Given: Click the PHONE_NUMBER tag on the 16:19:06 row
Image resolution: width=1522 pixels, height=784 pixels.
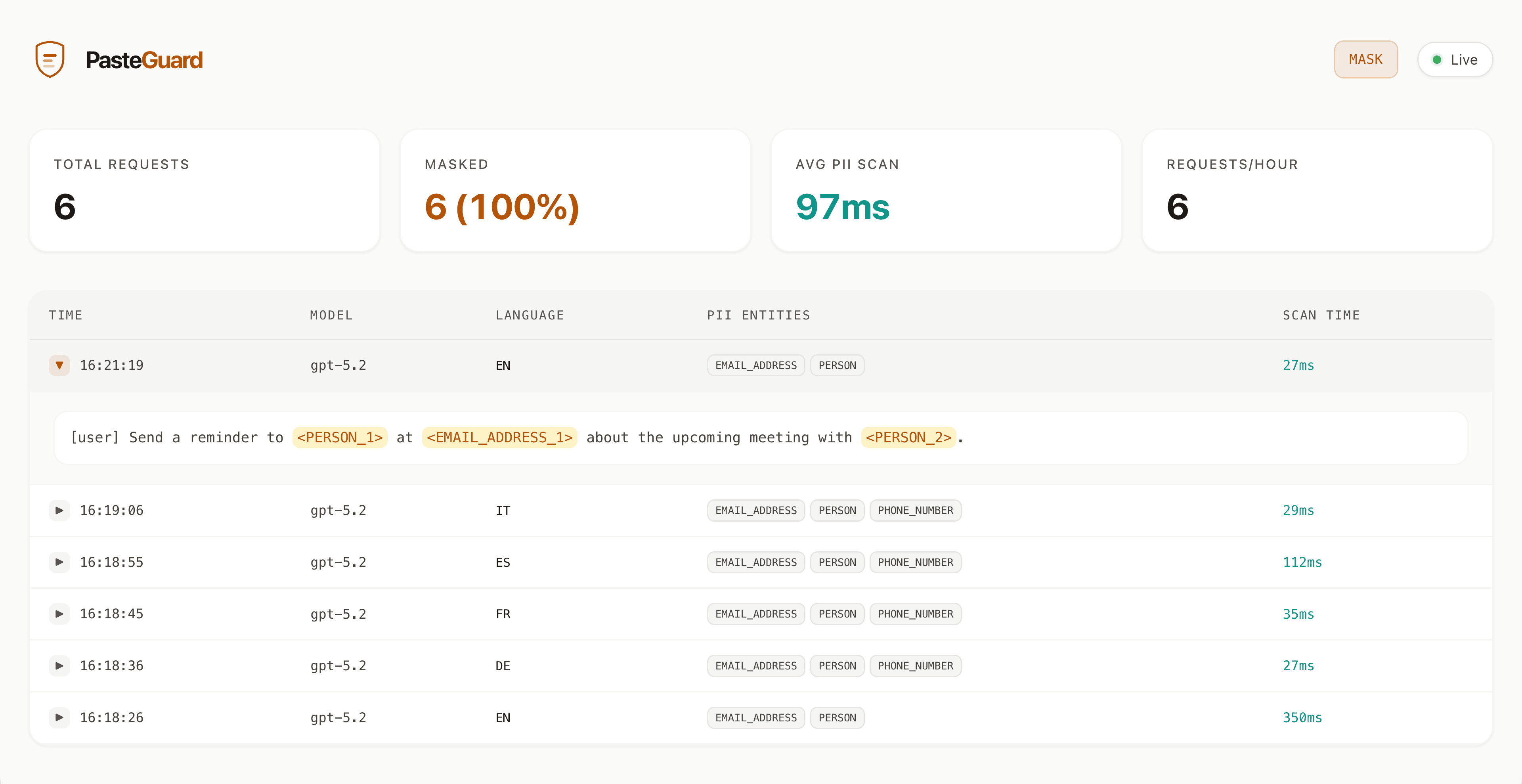Looking at the screenshot, I should tap(915, 510).
